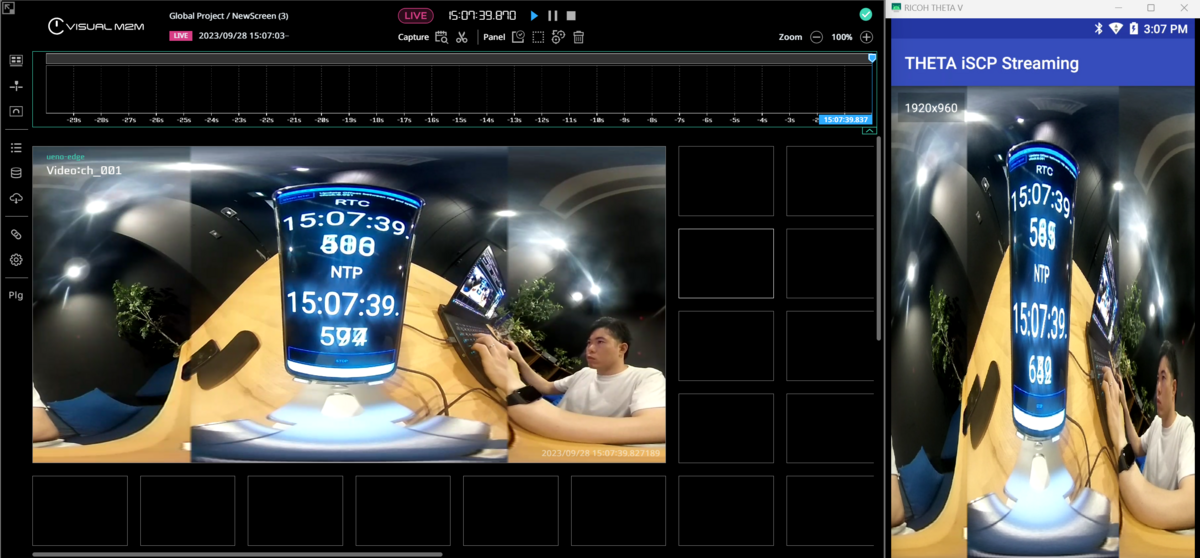Click the Panel label in toolbar
The width and height of the screenshot is (1200, 558).
pyautogui.click(x=494, y=37)
